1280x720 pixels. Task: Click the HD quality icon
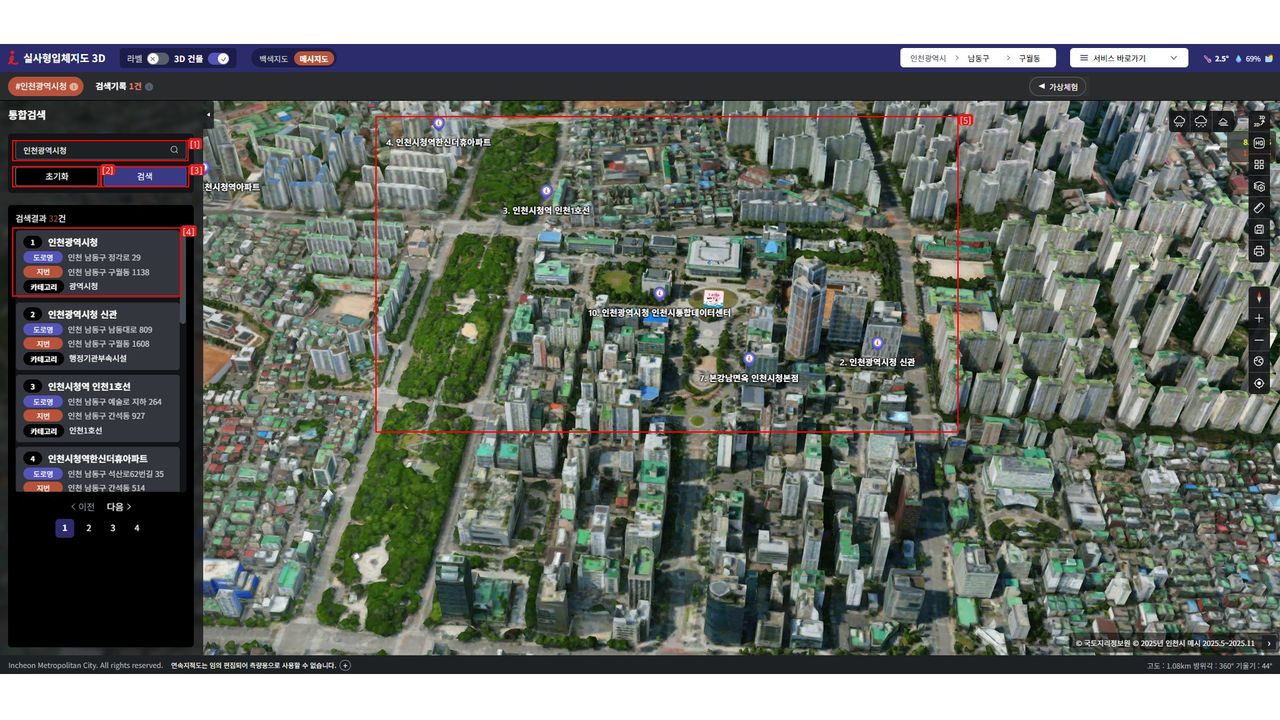click(x=1259, y=143)
